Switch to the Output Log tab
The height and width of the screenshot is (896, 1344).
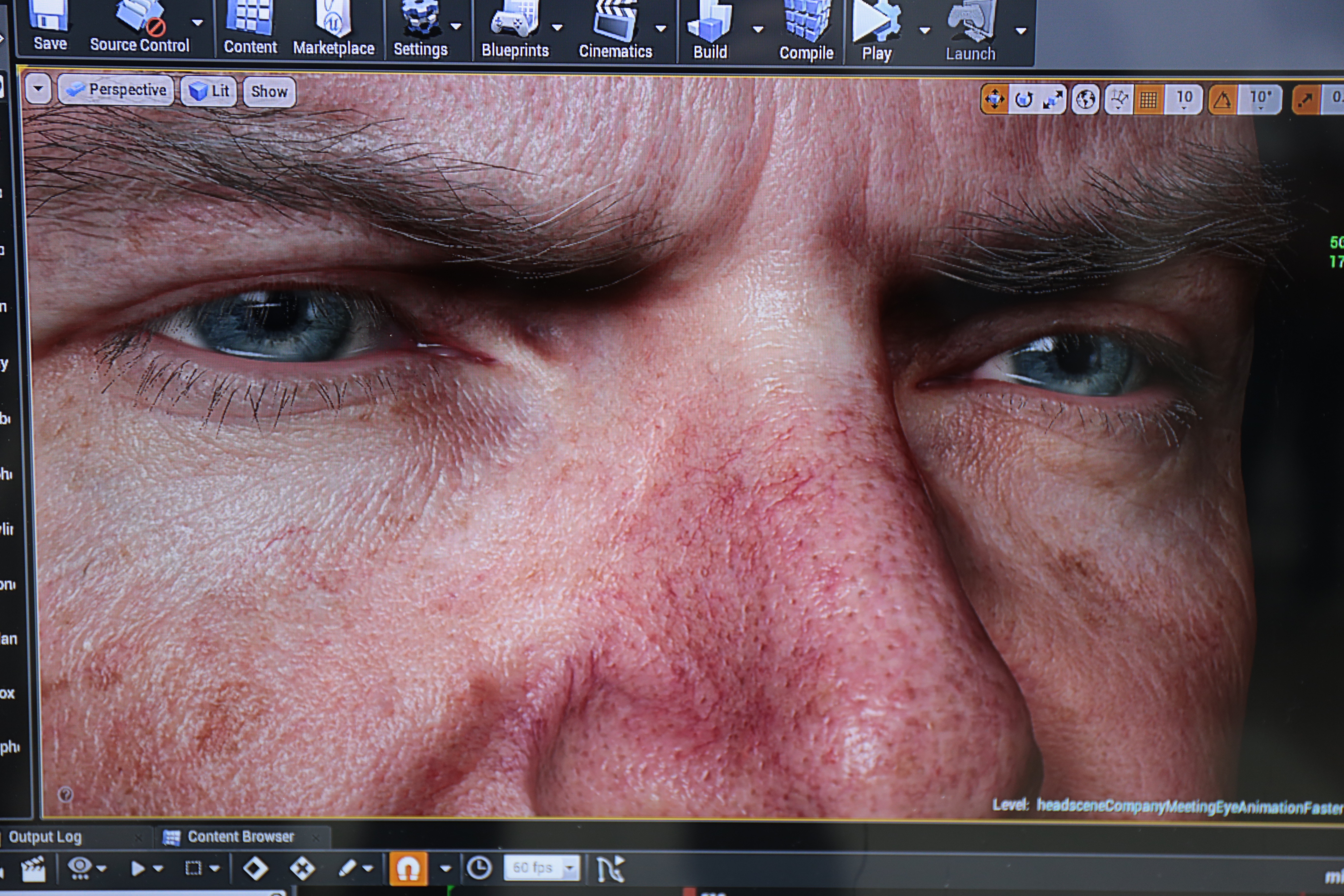pos(45,837)
